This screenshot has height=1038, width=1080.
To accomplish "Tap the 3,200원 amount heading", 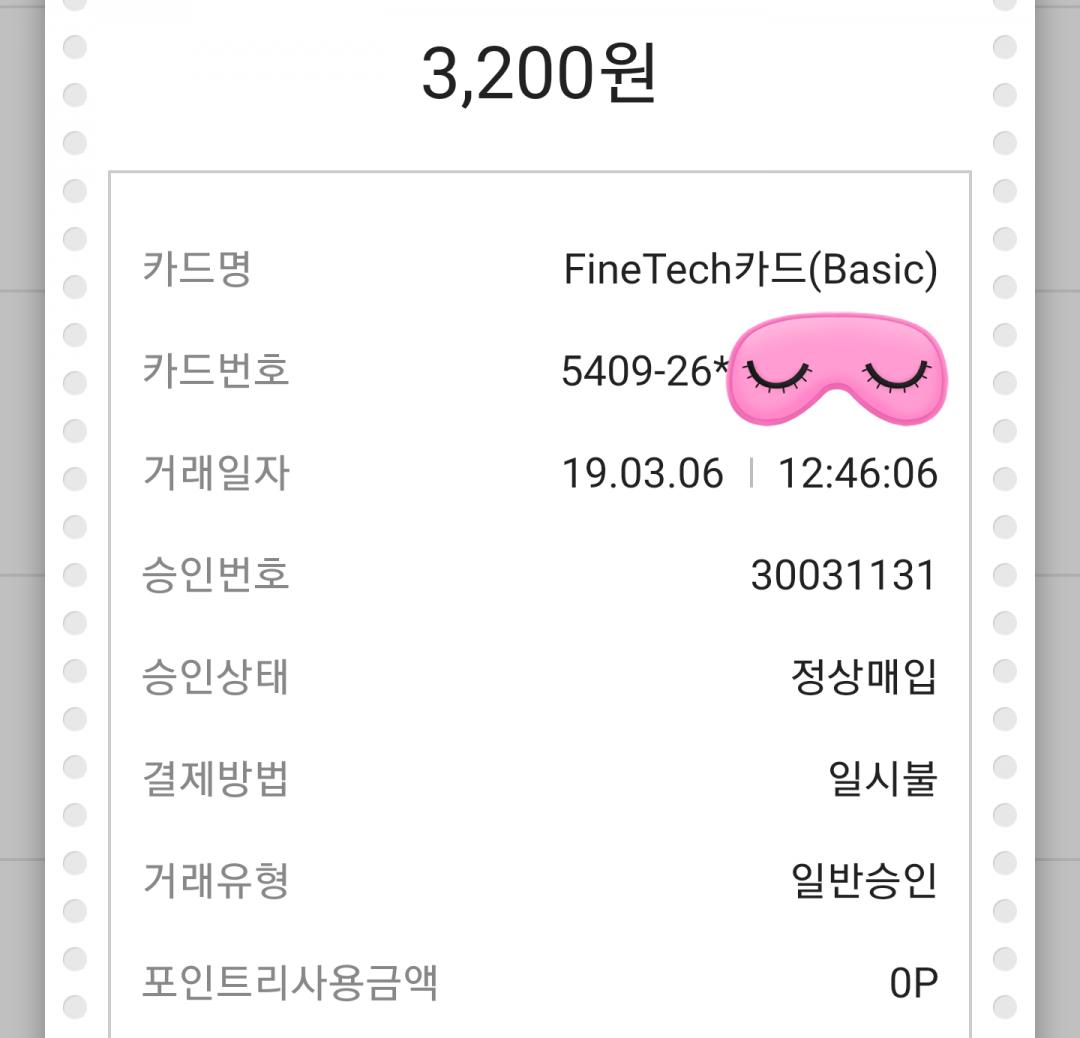I will pyautogui.click(x=539, y=75).
